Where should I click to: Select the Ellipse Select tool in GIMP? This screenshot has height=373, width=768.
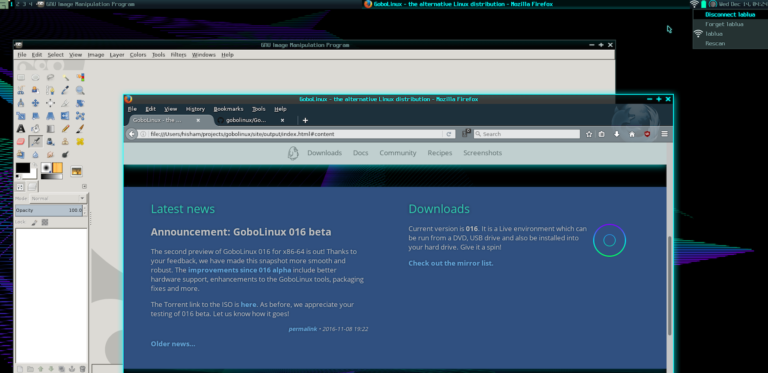tap(35, 77)
